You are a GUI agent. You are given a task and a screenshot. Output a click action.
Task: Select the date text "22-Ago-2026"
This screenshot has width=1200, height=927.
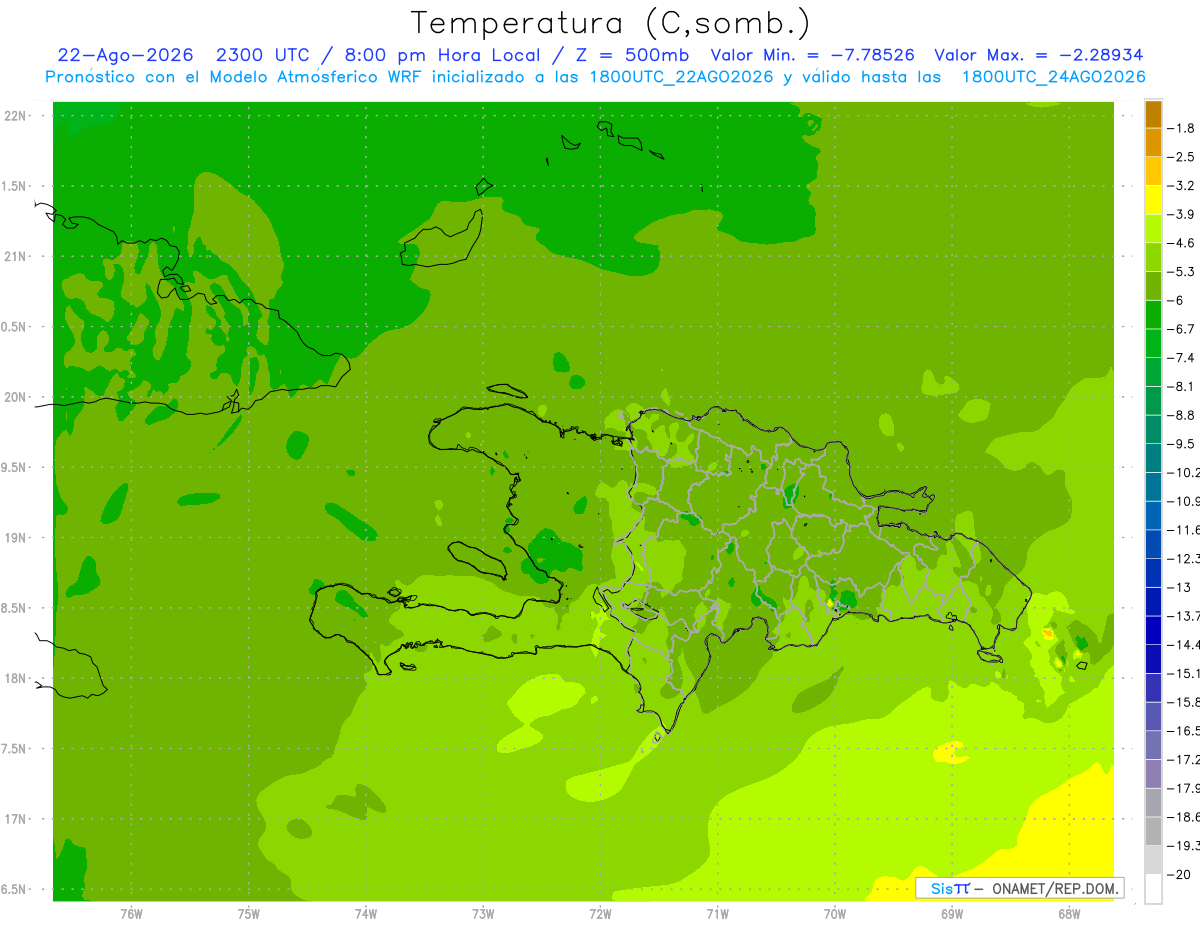point(125,55)
